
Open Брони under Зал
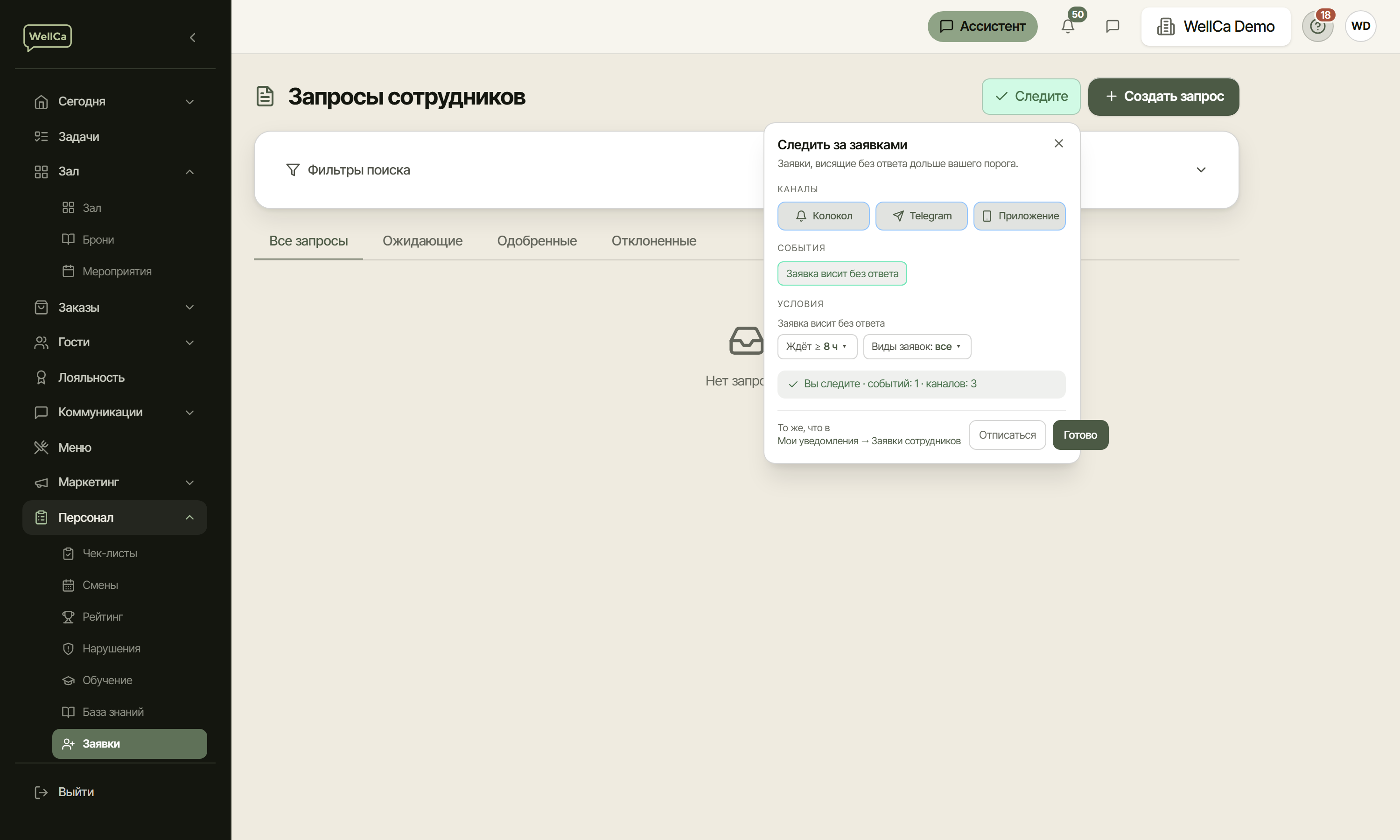pos(130,239)
